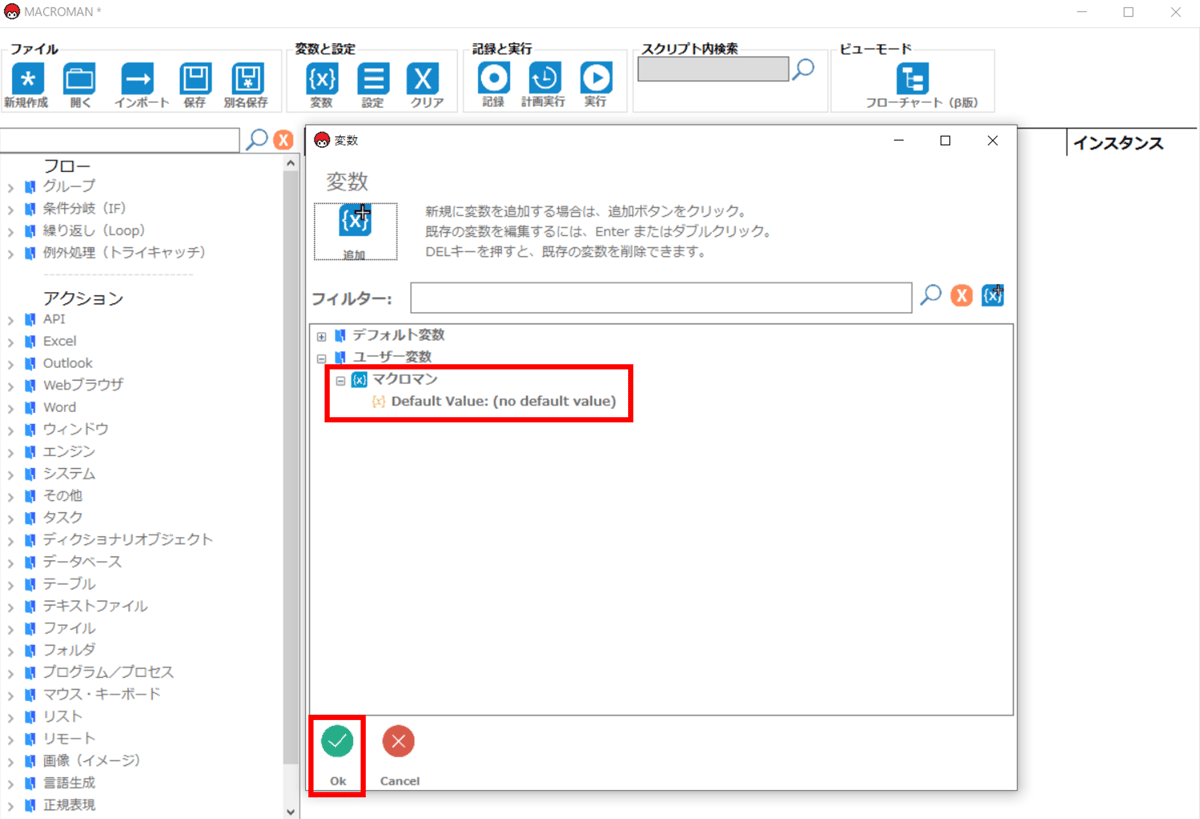Collapse the マクロマン variable node
Viewport: 1200px width, 819px height.
[x=340, y=380]
